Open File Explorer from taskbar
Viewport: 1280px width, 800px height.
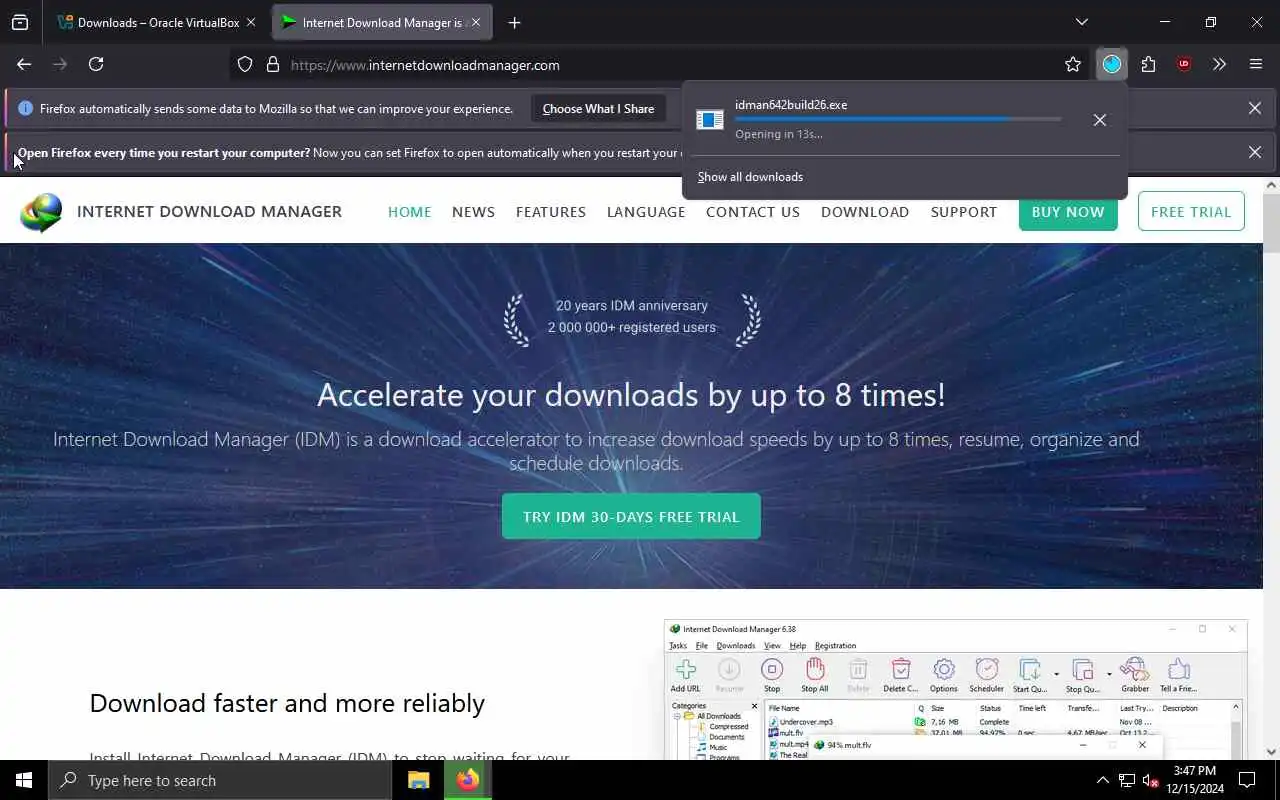pos(418,780)
